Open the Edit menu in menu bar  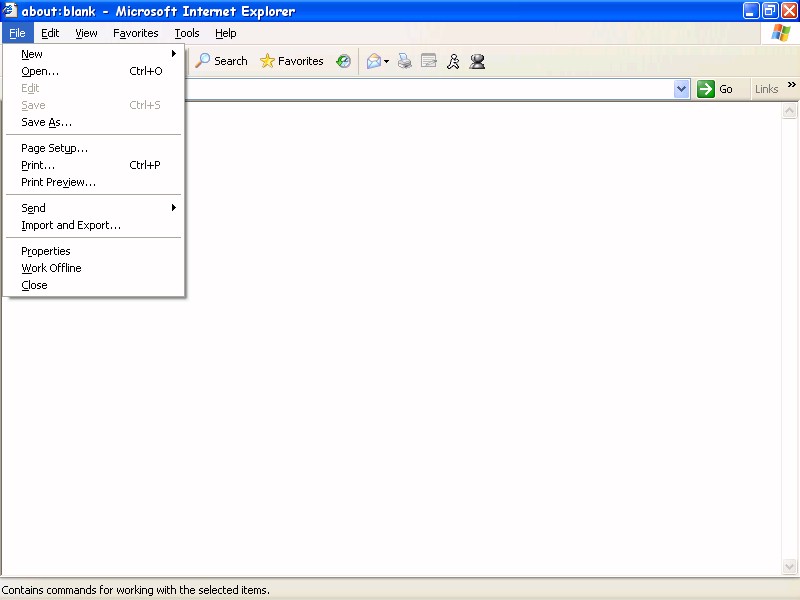pyautogui.click(x=50, y=33)
